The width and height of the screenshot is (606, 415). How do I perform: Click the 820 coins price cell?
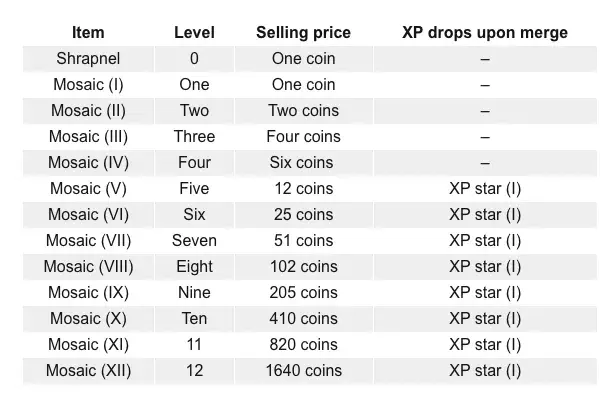pos(303,344)
